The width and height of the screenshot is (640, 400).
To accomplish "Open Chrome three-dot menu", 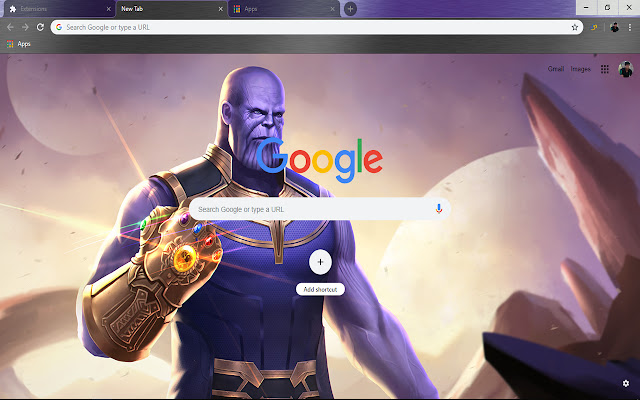I will [x=630, y=27].
